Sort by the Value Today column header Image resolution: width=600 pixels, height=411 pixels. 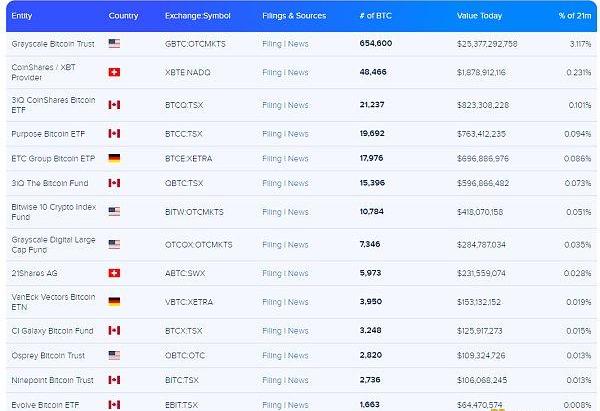480,16
